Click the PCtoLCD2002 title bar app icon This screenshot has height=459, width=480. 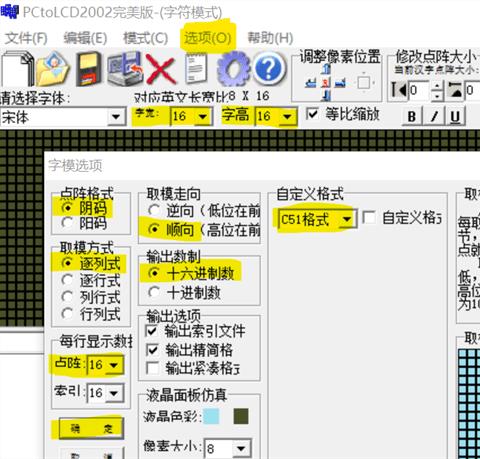(10, 12)
